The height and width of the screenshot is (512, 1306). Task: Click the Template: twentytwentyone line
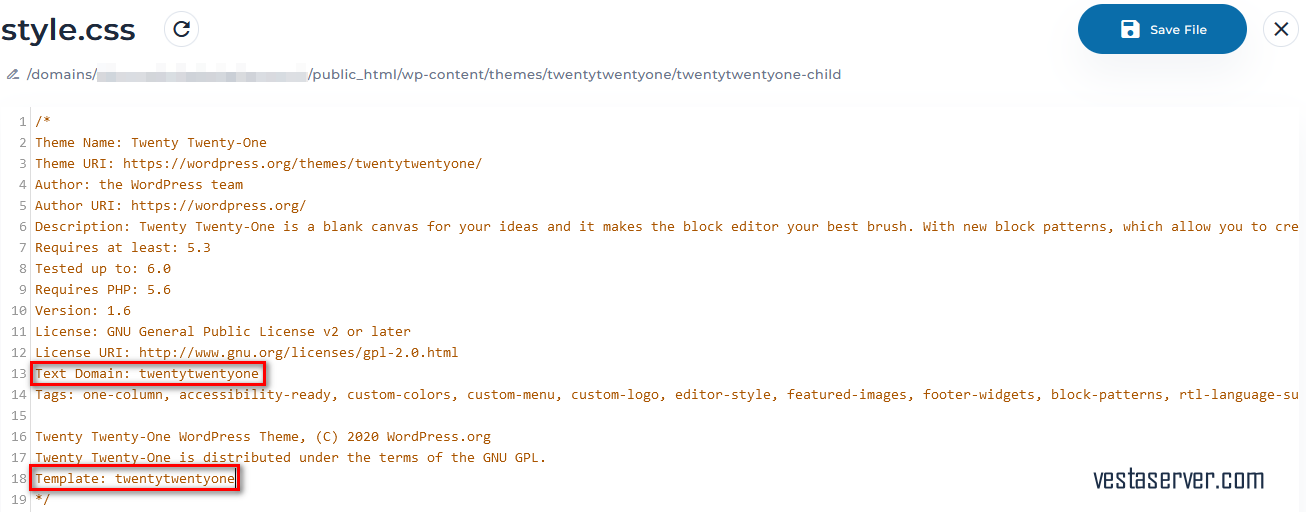point(135,479)
